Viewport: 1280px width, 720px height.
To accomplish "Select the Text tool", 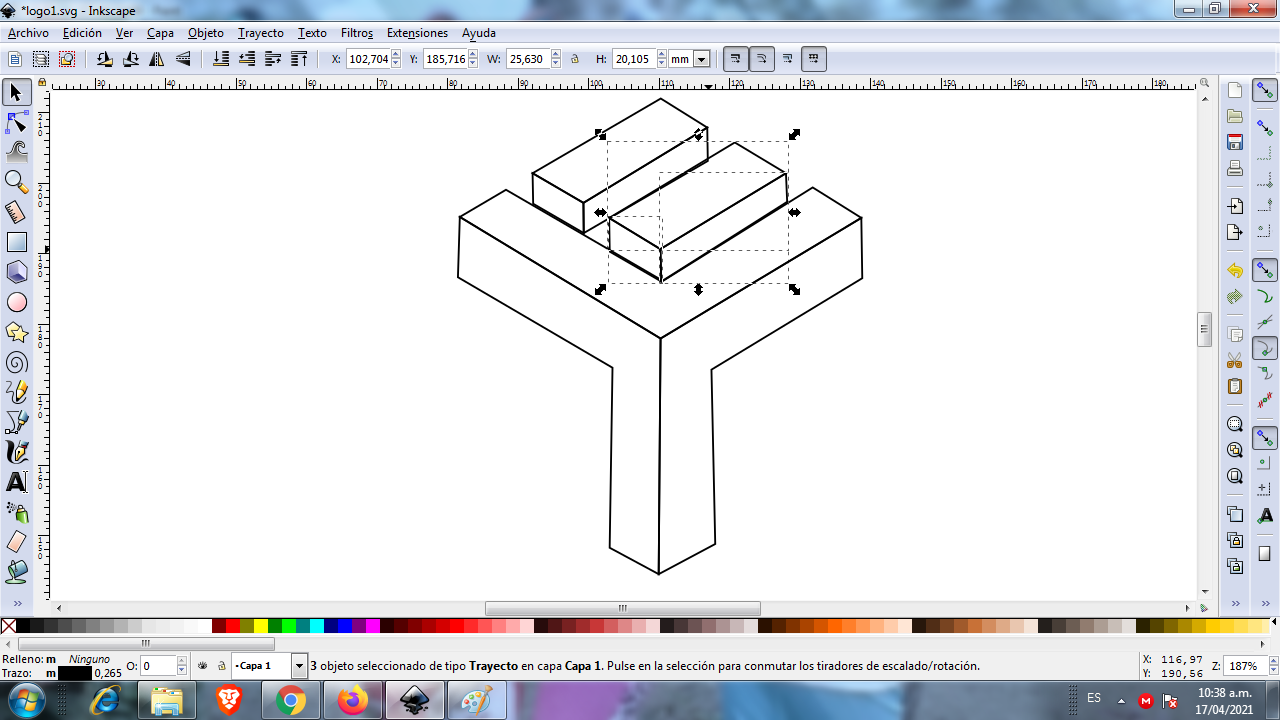I will [16, 482].
